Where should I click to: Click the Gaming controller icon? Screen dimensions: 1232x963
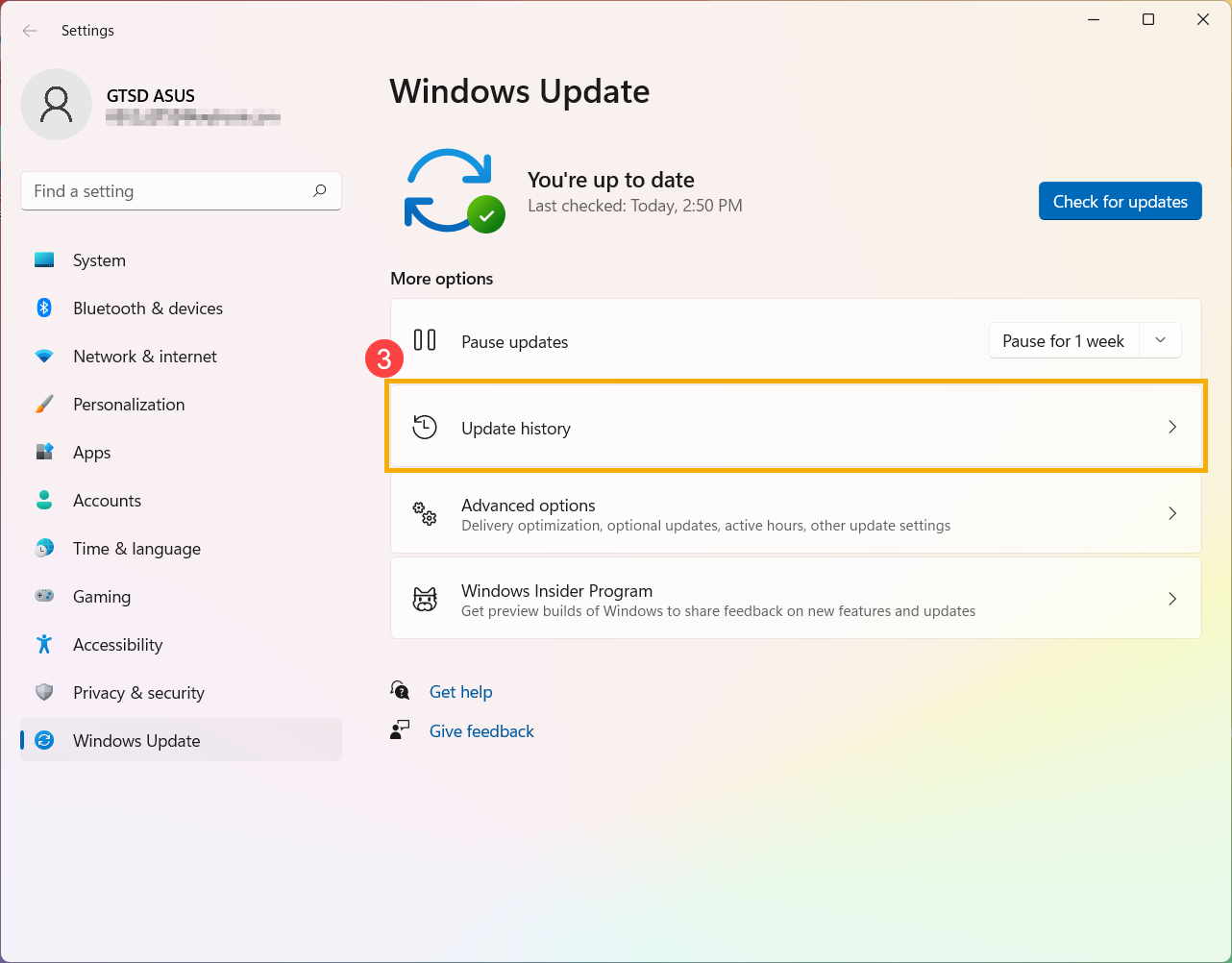point(44,596)
